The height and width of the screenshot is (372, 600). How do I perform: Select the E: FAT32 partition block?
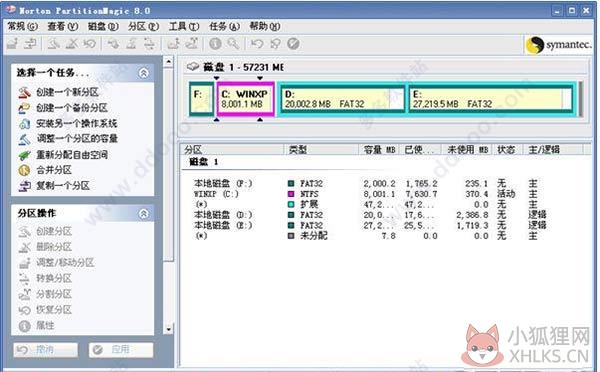[491, 99]
